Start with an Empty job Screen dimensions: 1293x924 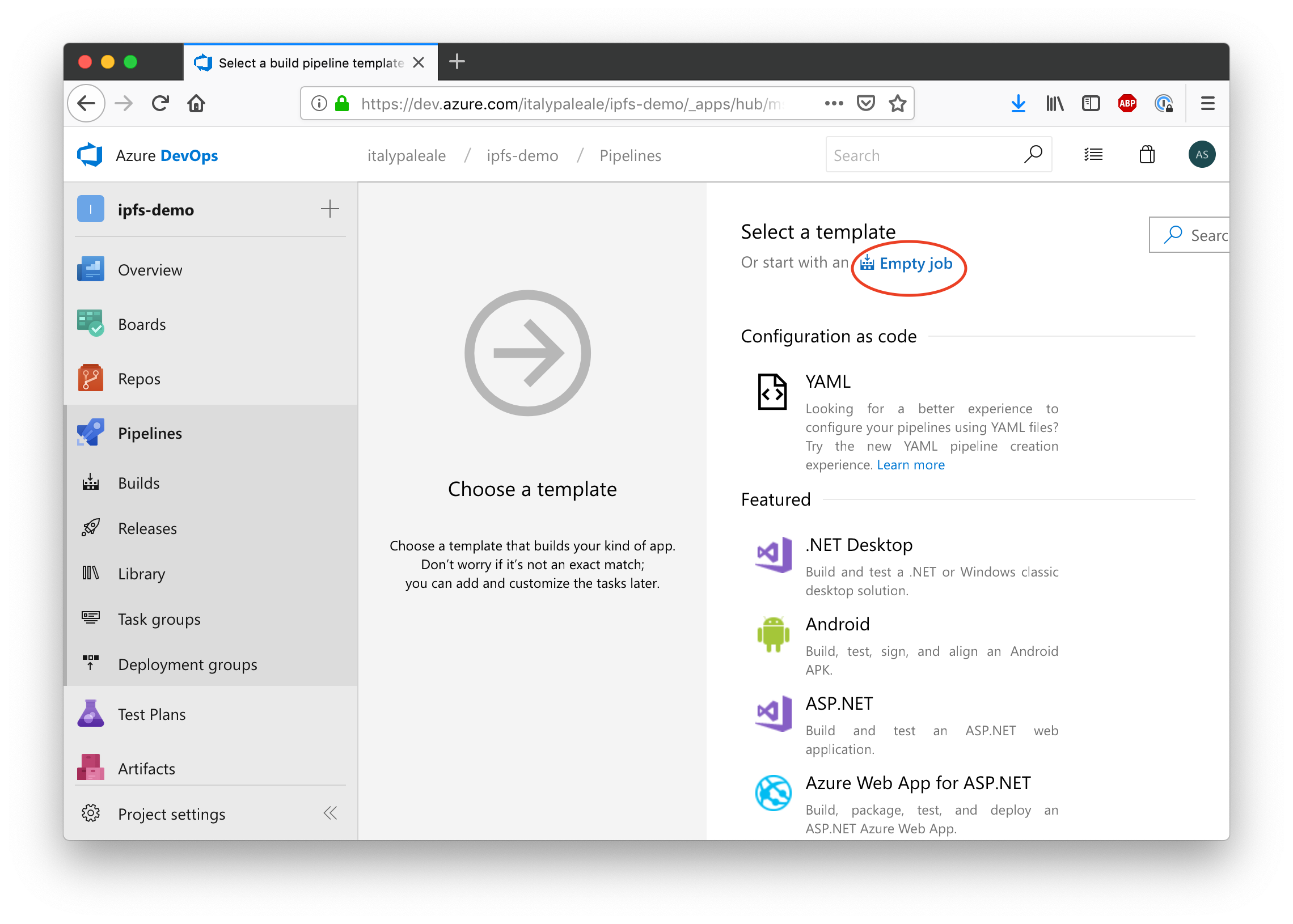[915, 264]
